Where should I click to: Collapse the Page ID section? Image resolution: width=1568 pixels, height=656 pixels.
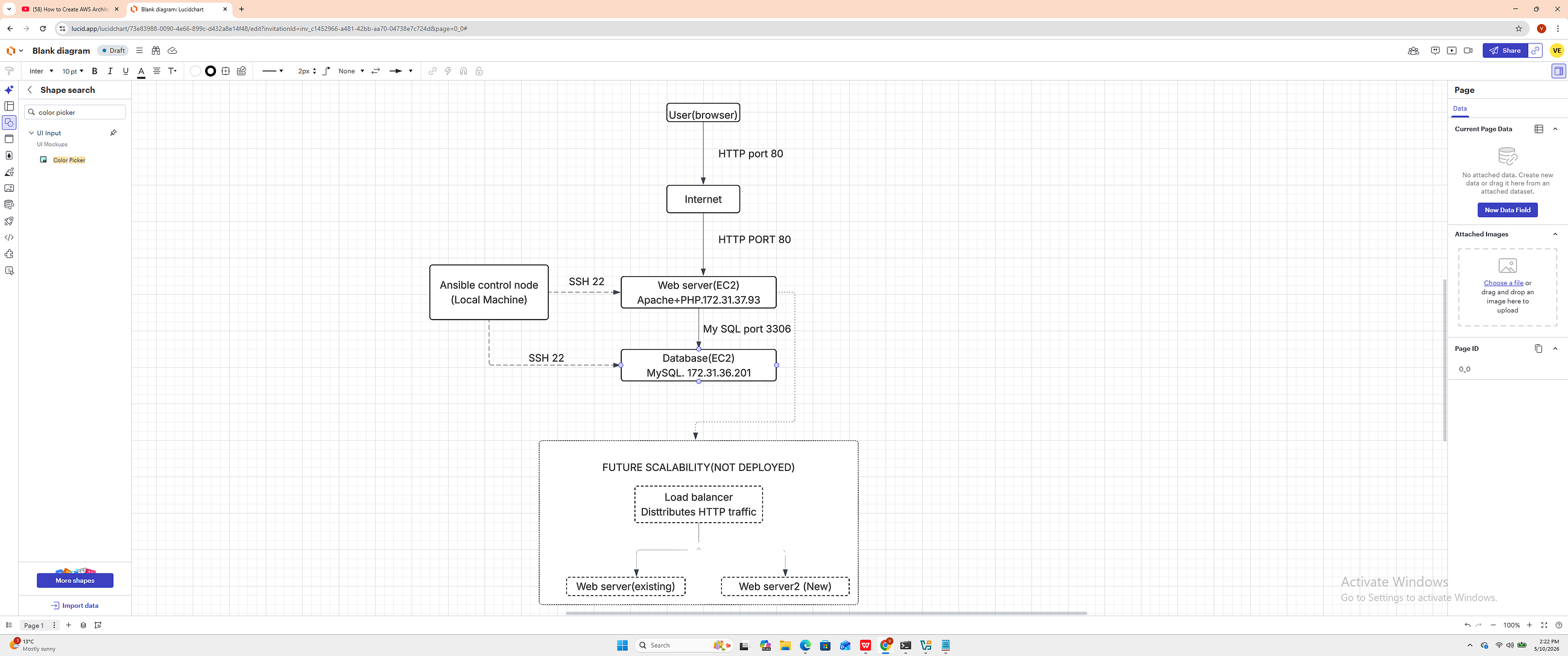pos(1555,348)
